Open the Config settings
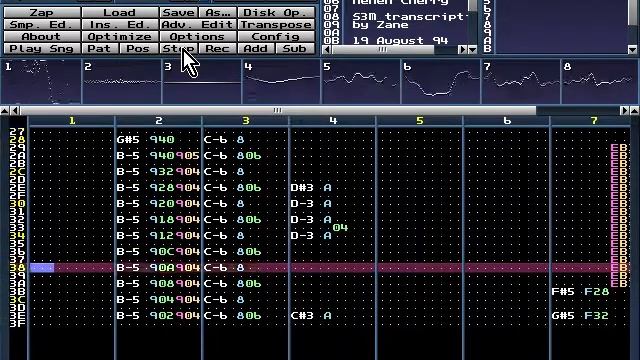Screen dimensions: 640x360 pyautogui.click(x=276, y=36)
